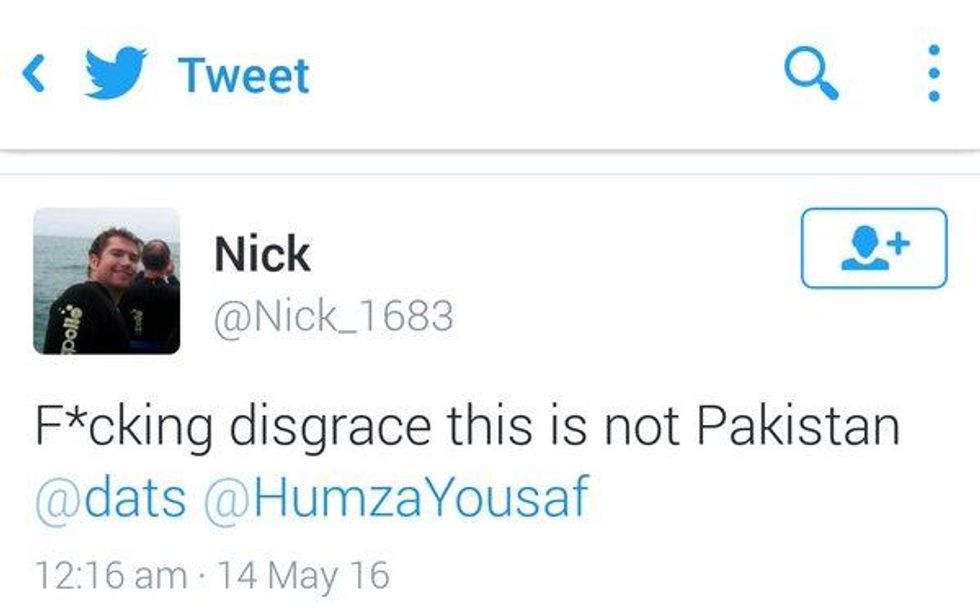Open the @dats mention

pos(111,498)
